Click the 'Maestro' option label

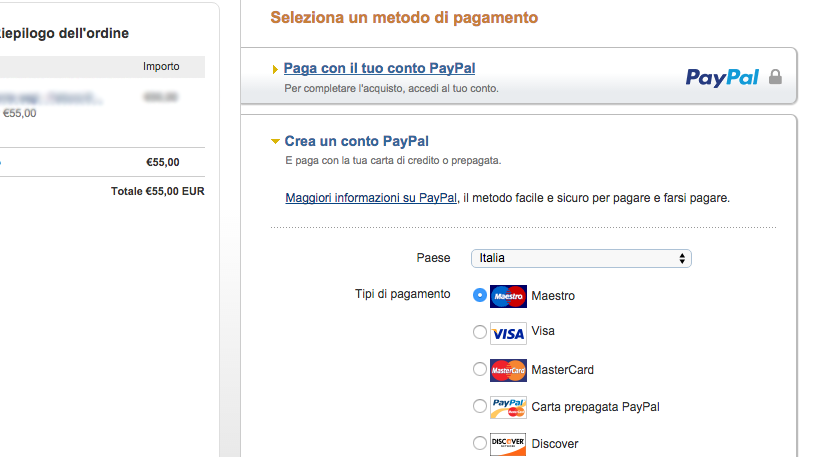pyautogui.click(x=553, y=296)
